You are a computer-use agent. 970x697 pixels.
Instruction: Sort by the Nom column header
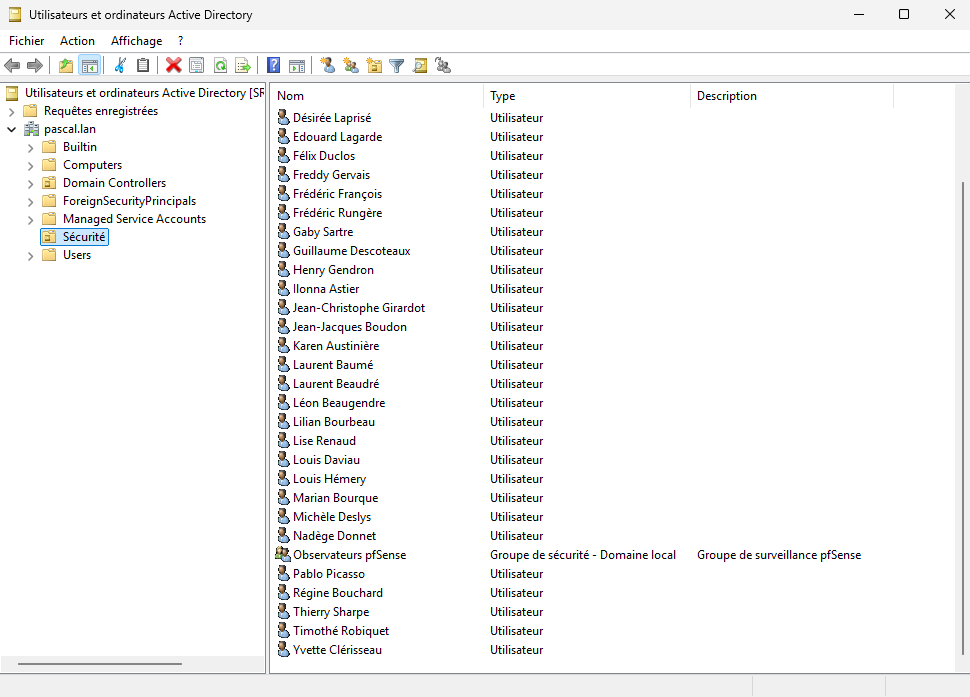pyautogui.click(x=377, y=96)
